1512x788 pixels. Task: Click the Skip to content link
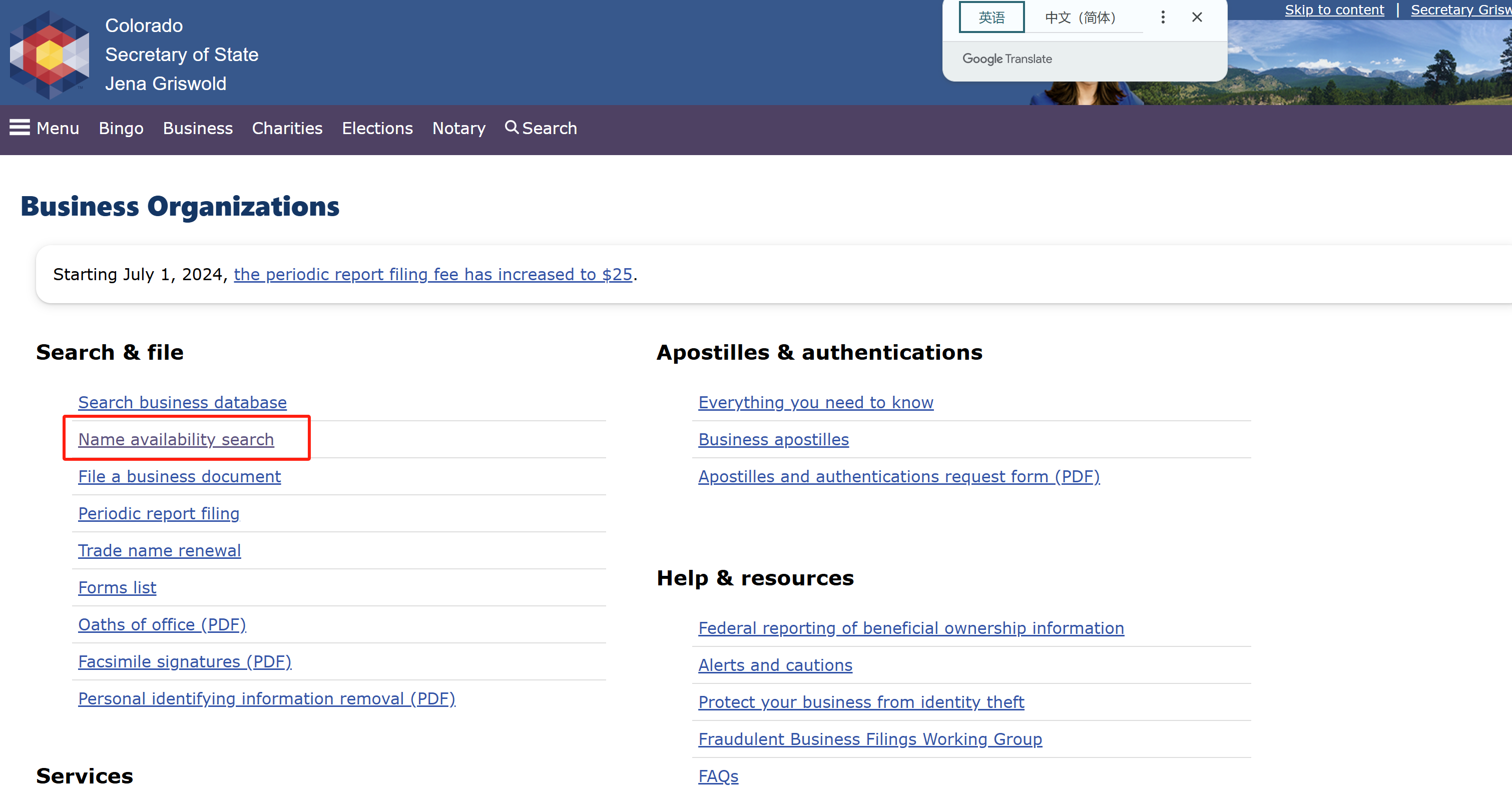tap(1334, 10)
